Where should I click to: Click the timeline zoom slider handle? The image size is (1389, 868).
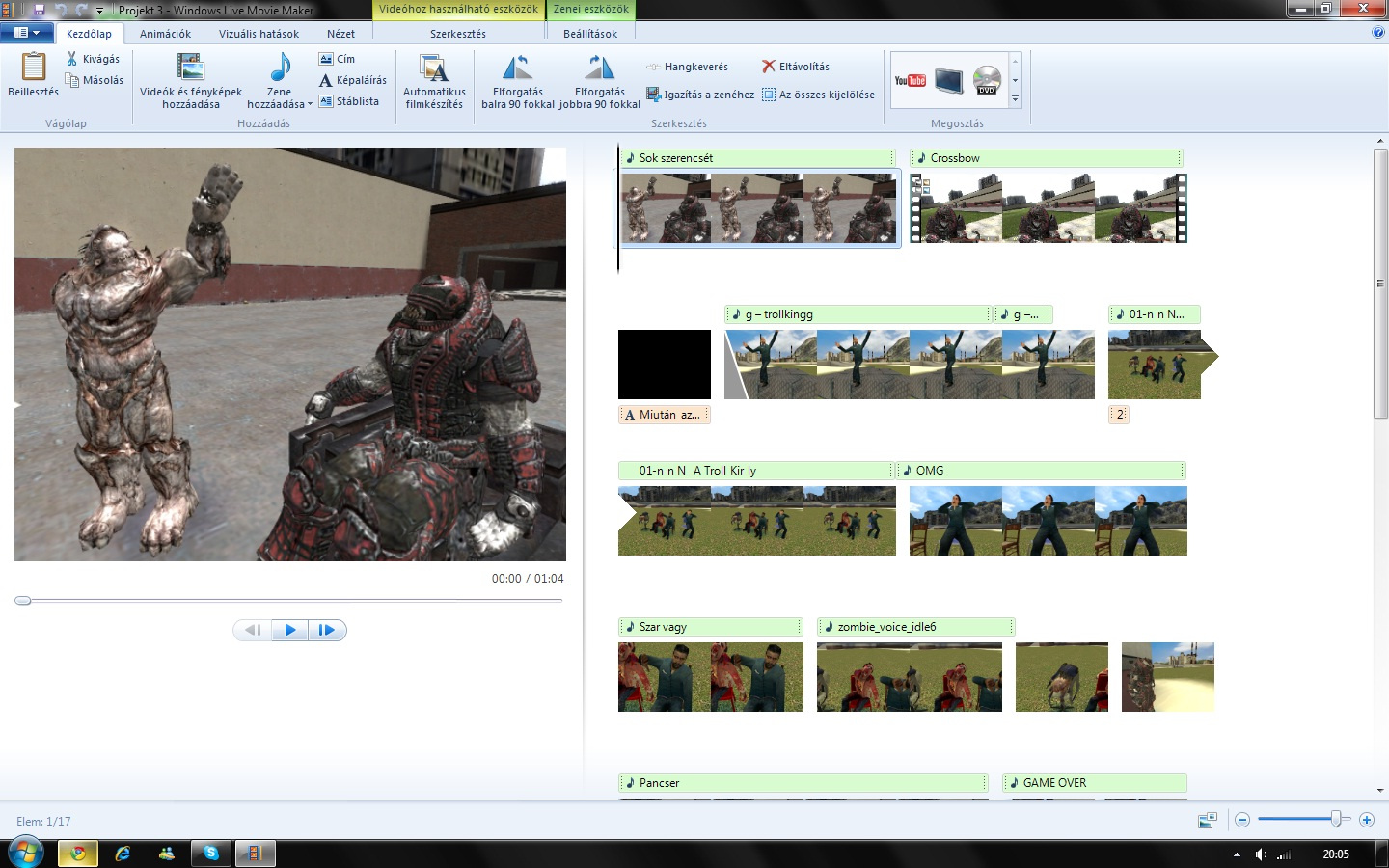[1336, 819]
